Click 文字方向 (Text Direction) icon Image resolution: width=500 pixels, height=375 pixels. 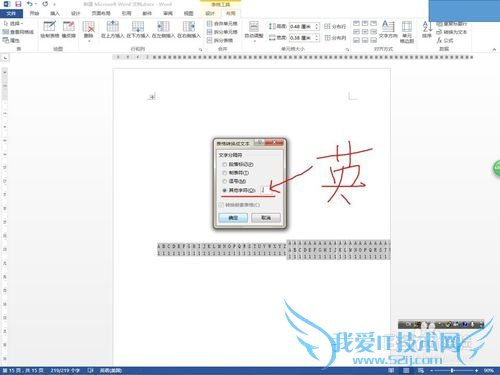click(388, 29)
